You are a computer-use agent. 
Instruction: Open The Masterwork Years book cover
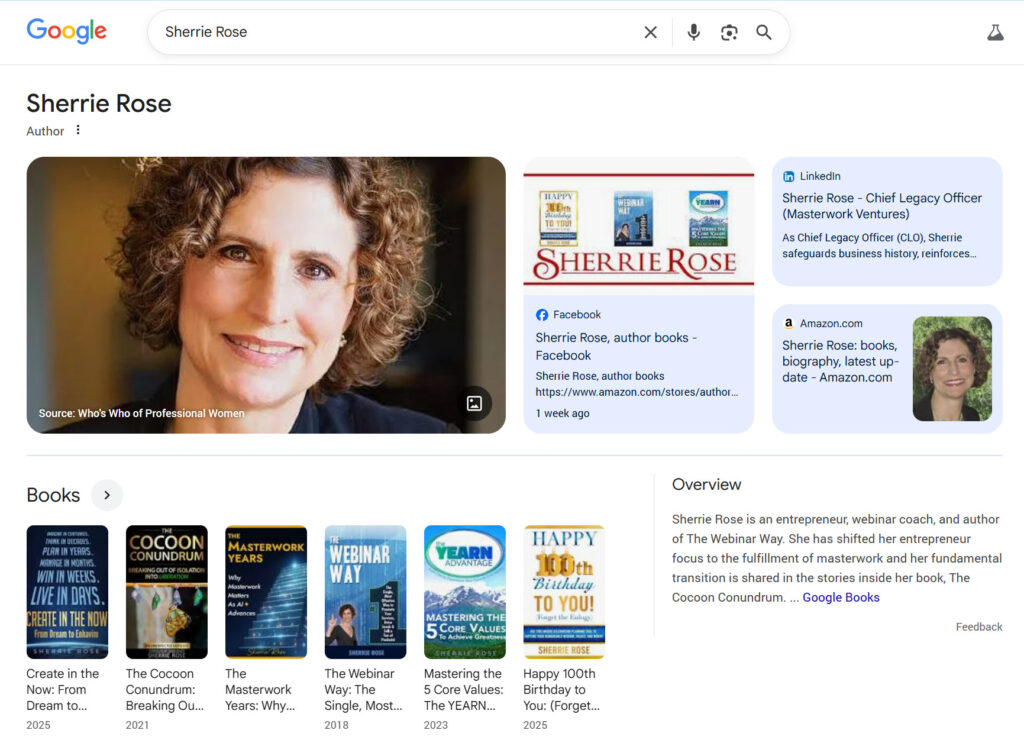[266, 592]
